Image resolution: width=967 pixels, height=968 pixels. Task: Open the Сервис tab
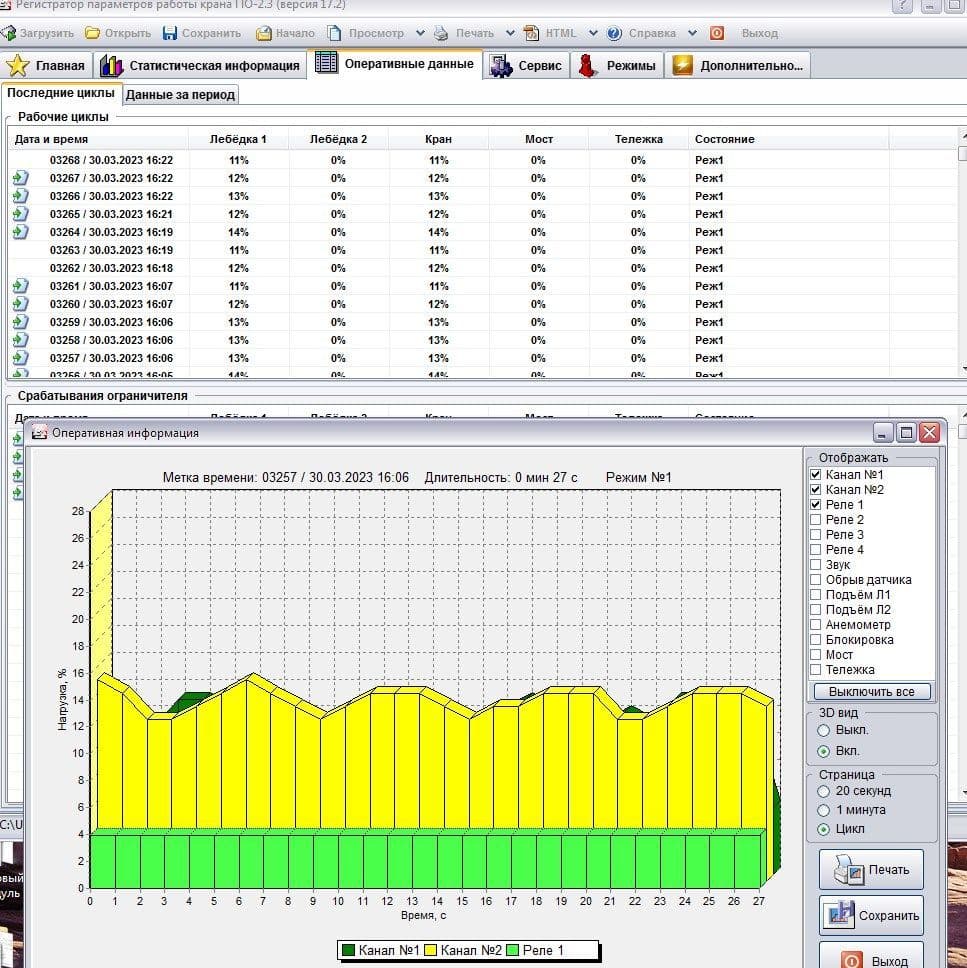(526, 65)
